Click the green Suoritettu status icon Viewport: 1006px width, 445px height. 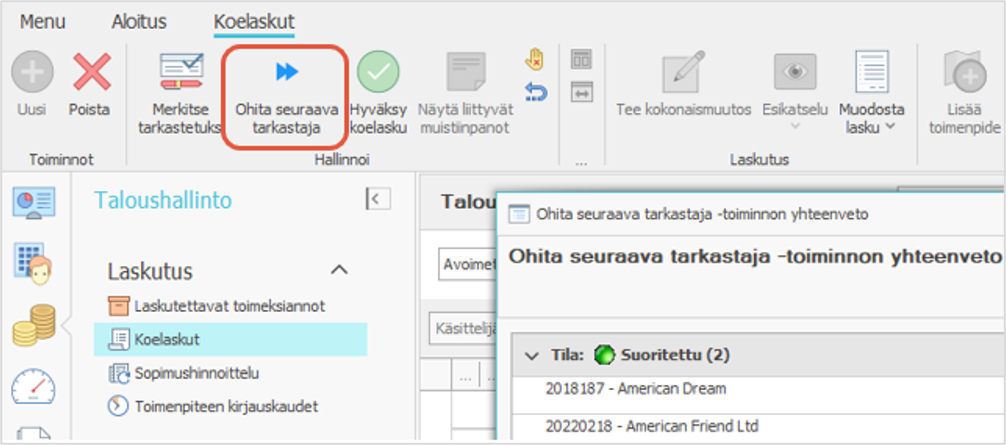(604, 355)
